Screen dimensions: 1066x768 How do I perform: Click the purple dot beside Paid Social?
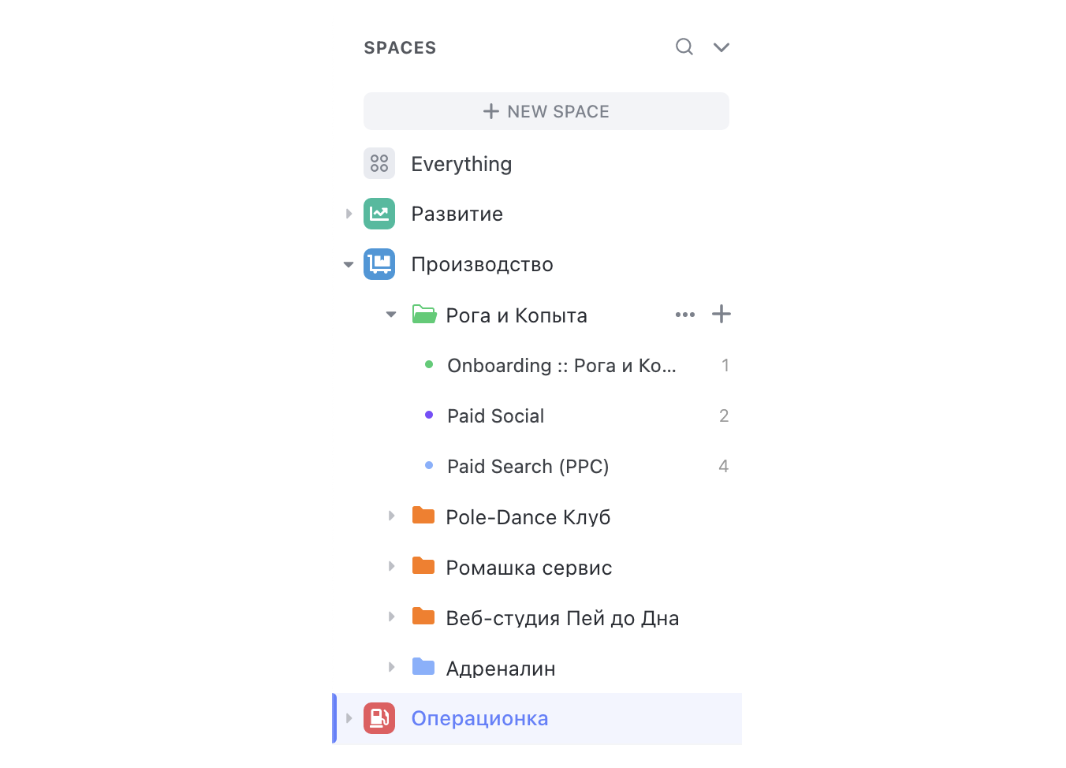point(429,415)
